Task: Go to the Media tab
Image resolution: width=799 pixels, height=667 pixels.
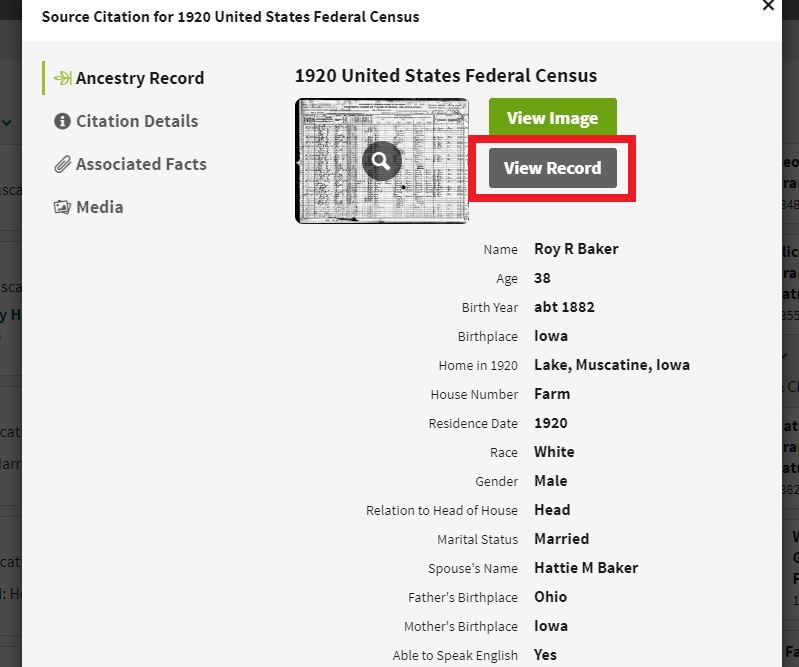Action: (99, 207)
